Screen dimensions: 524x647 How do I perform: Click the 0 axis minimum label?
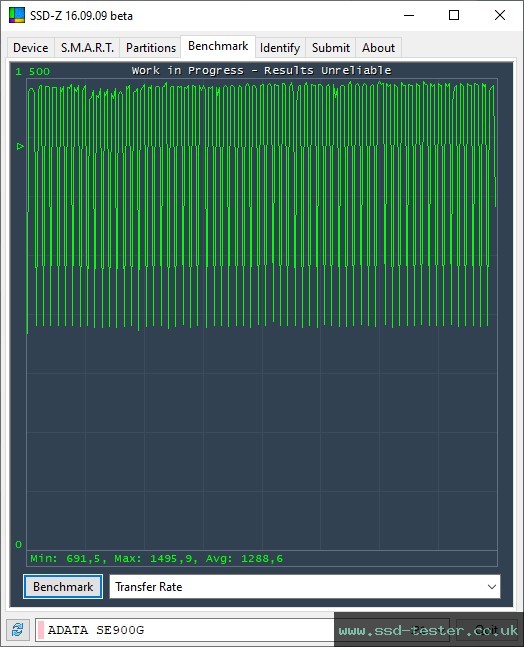click(x=18, y=544)
